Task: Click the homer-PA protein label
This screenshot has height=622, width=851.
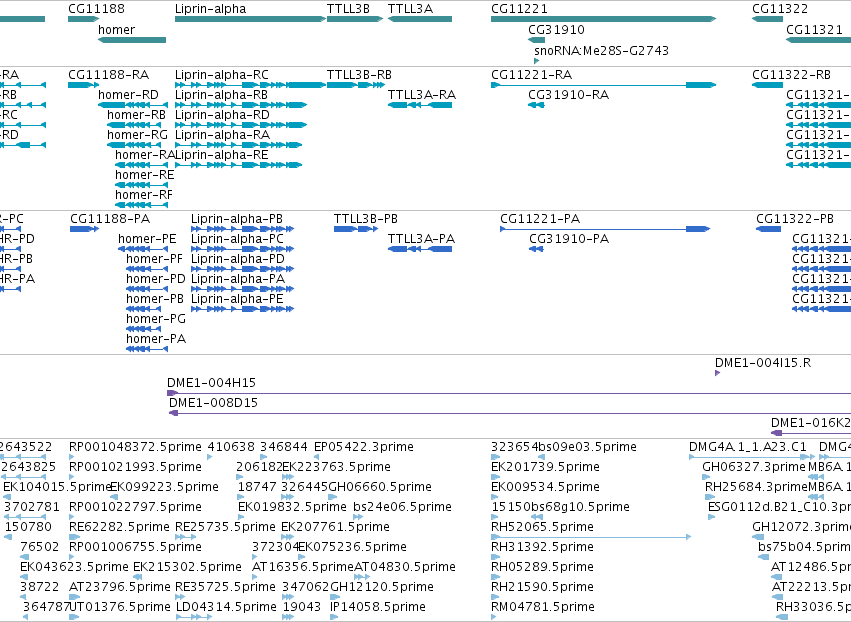Action: pyautogui.click(x=156, y=339)
